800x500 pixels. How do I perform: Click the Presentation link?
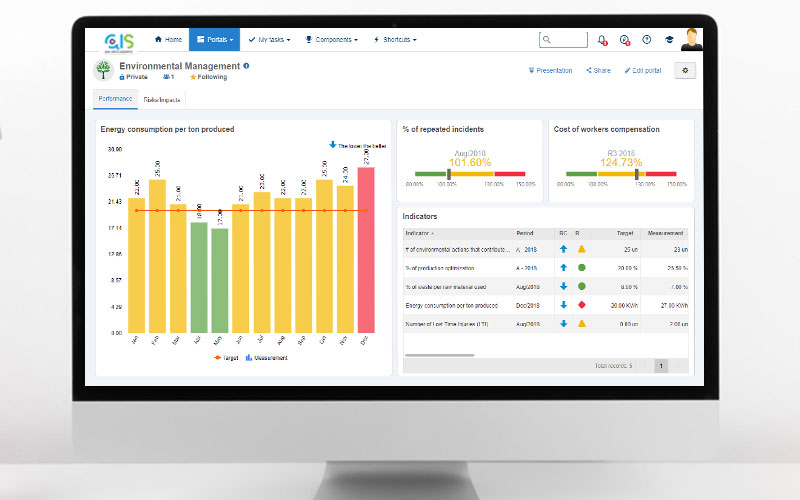click(551, 71)
